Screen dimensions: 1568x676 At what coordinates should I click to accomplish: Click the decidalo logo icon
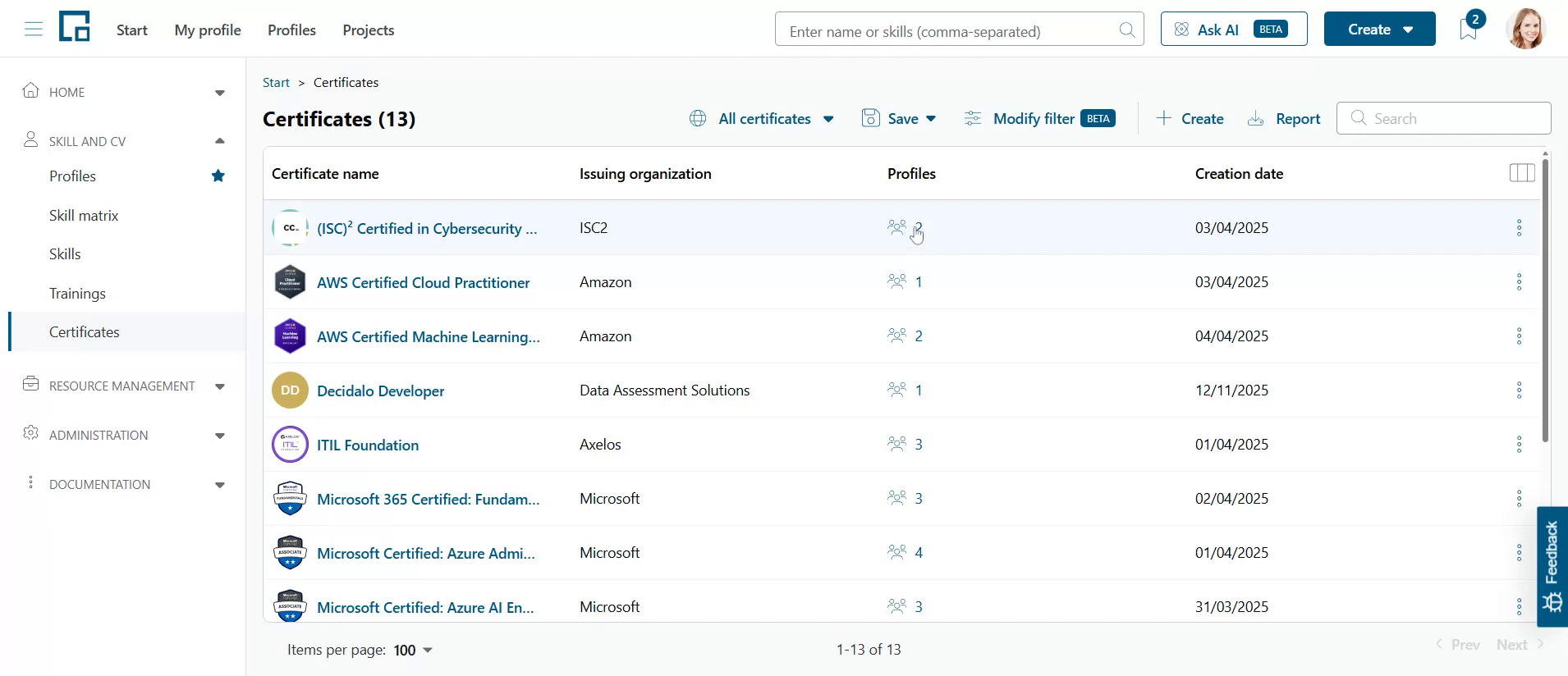click(75, 26)
